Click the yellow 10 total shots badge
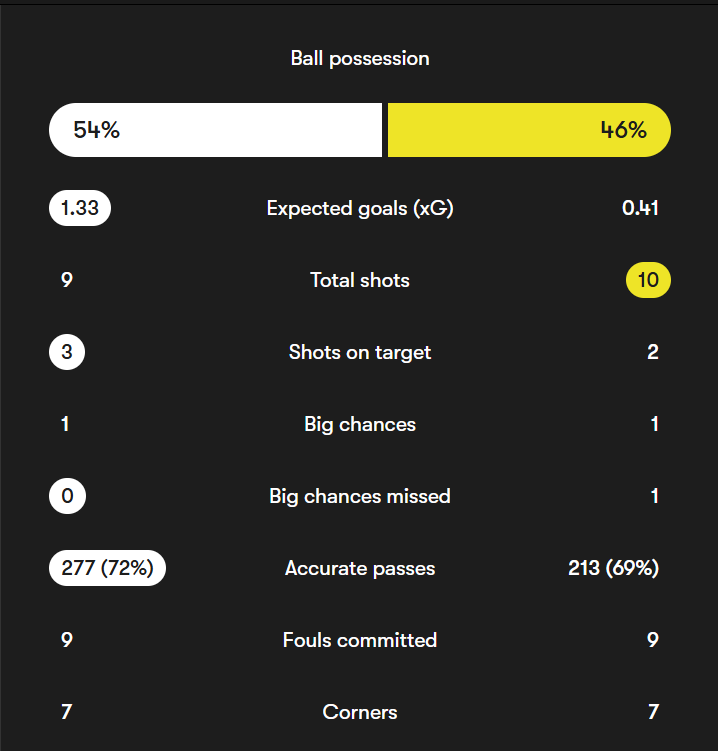718x751 pixels. pyautogui.click(x=648, y=280)
